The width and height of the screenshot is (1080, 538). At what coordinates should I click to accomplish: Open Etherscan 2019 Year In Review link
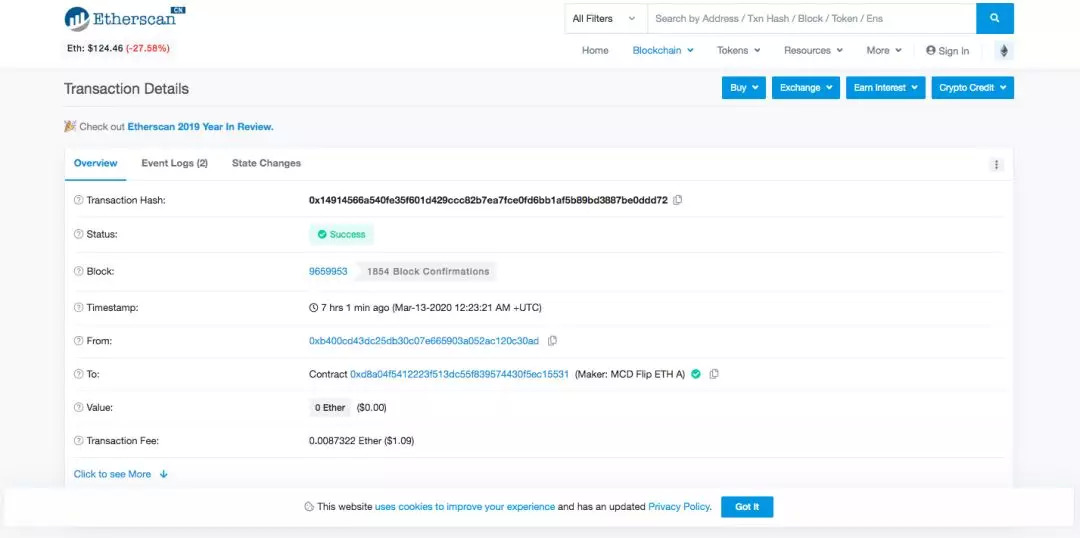pyautogui.click(x=200, y=127)
